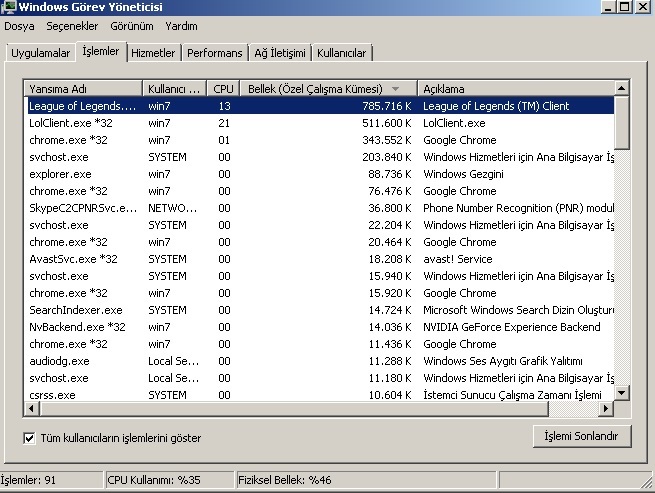Screen dimensions: 655x493
Task: Switch to the Performans tab
Action: [x=213, y=52]
